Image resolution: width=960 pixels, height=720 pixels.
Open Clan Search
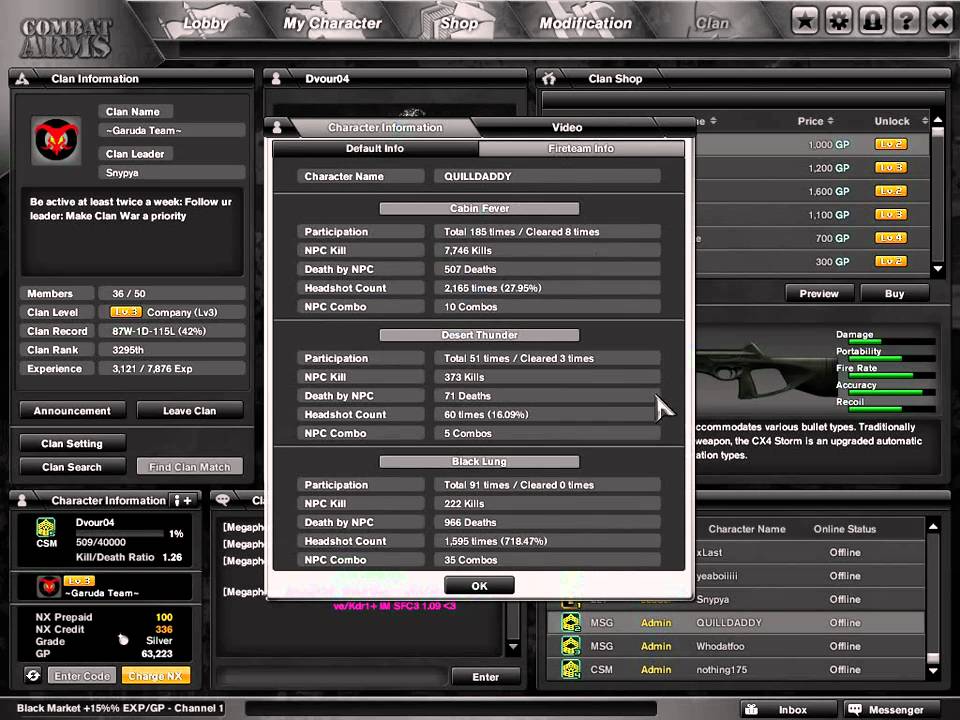click(72, 467)
